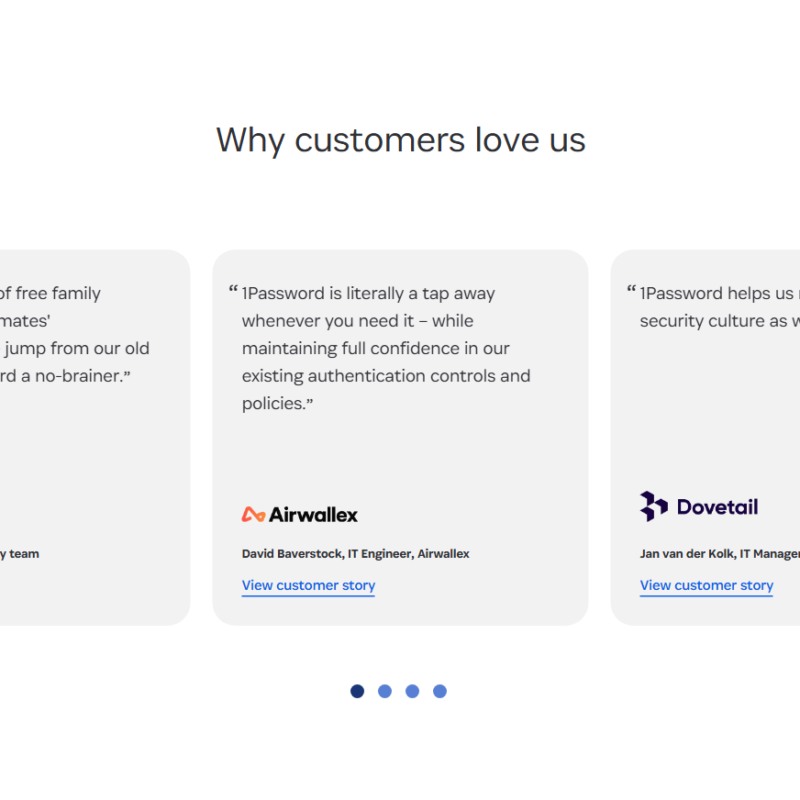
Task: Click David Baverstock's name and title
Action: click(355, 553)
